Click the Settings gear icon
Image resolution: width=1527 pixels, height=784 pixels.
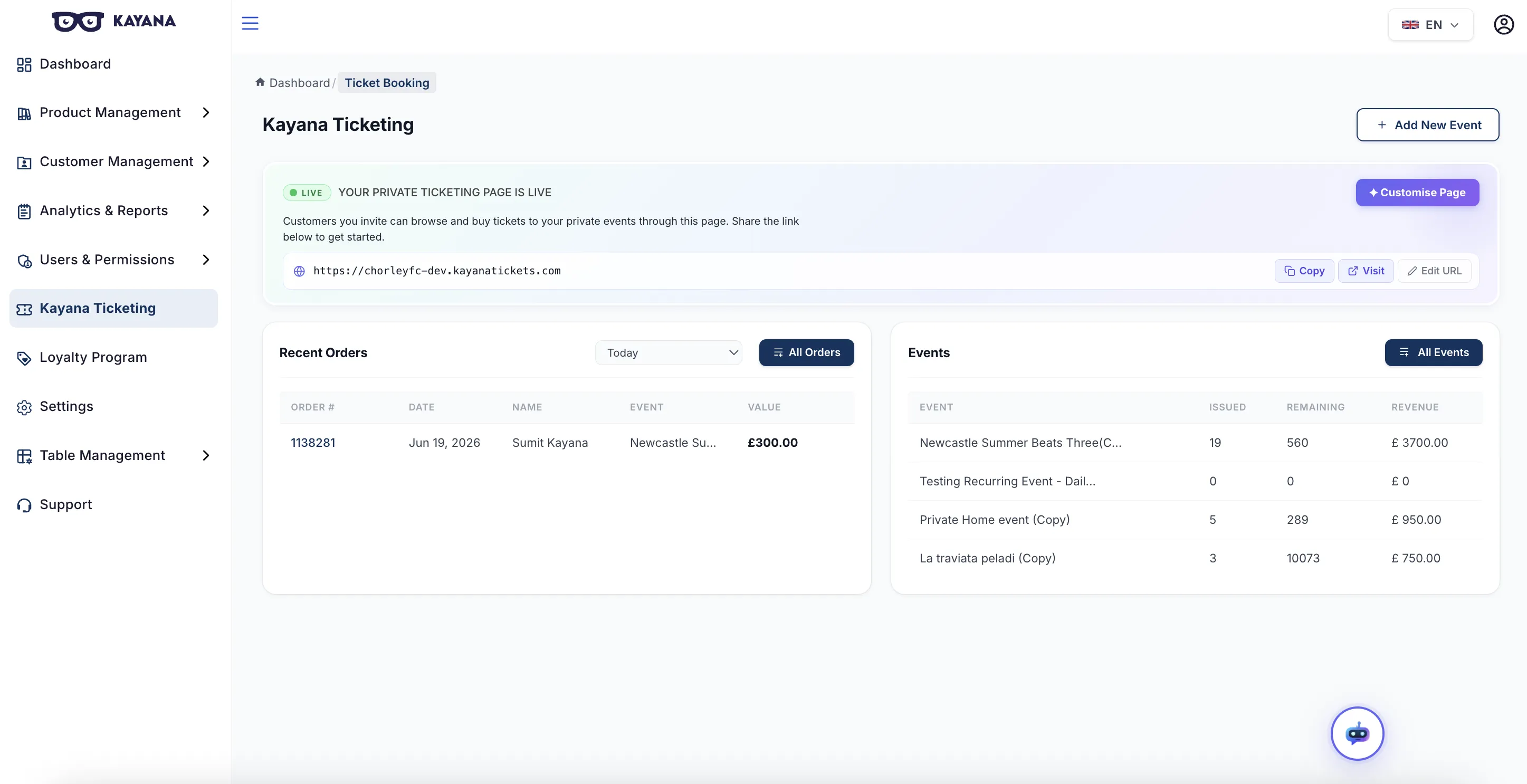click(x=24, y=408)
